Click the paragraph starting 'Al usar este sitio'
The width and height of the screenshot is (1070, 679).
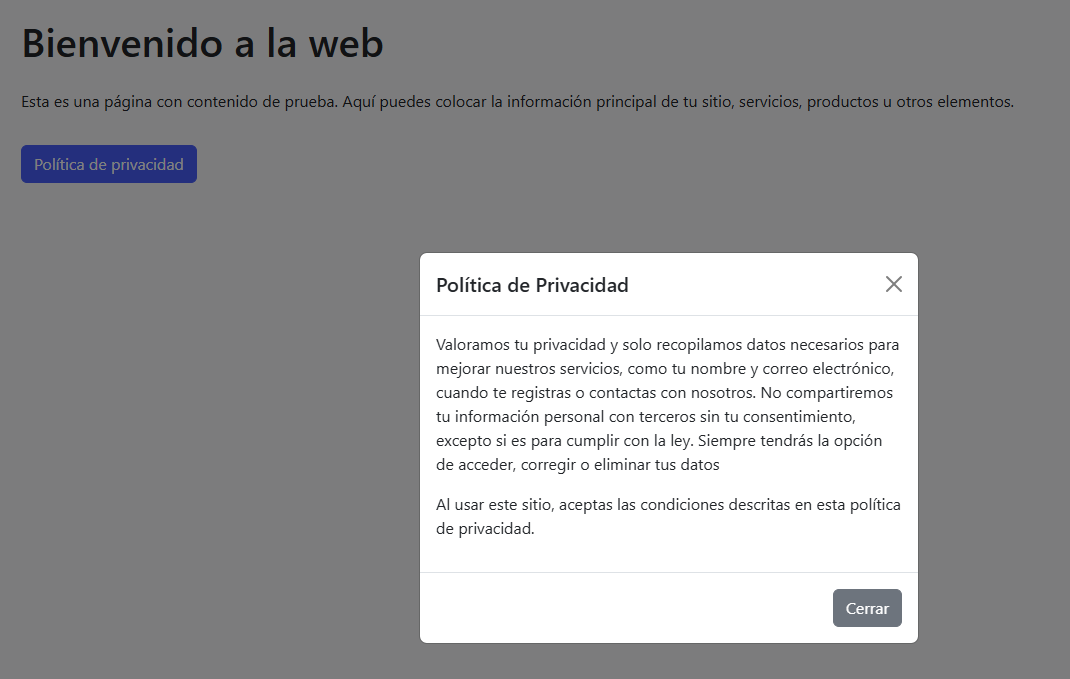click(x=668, y=517)
